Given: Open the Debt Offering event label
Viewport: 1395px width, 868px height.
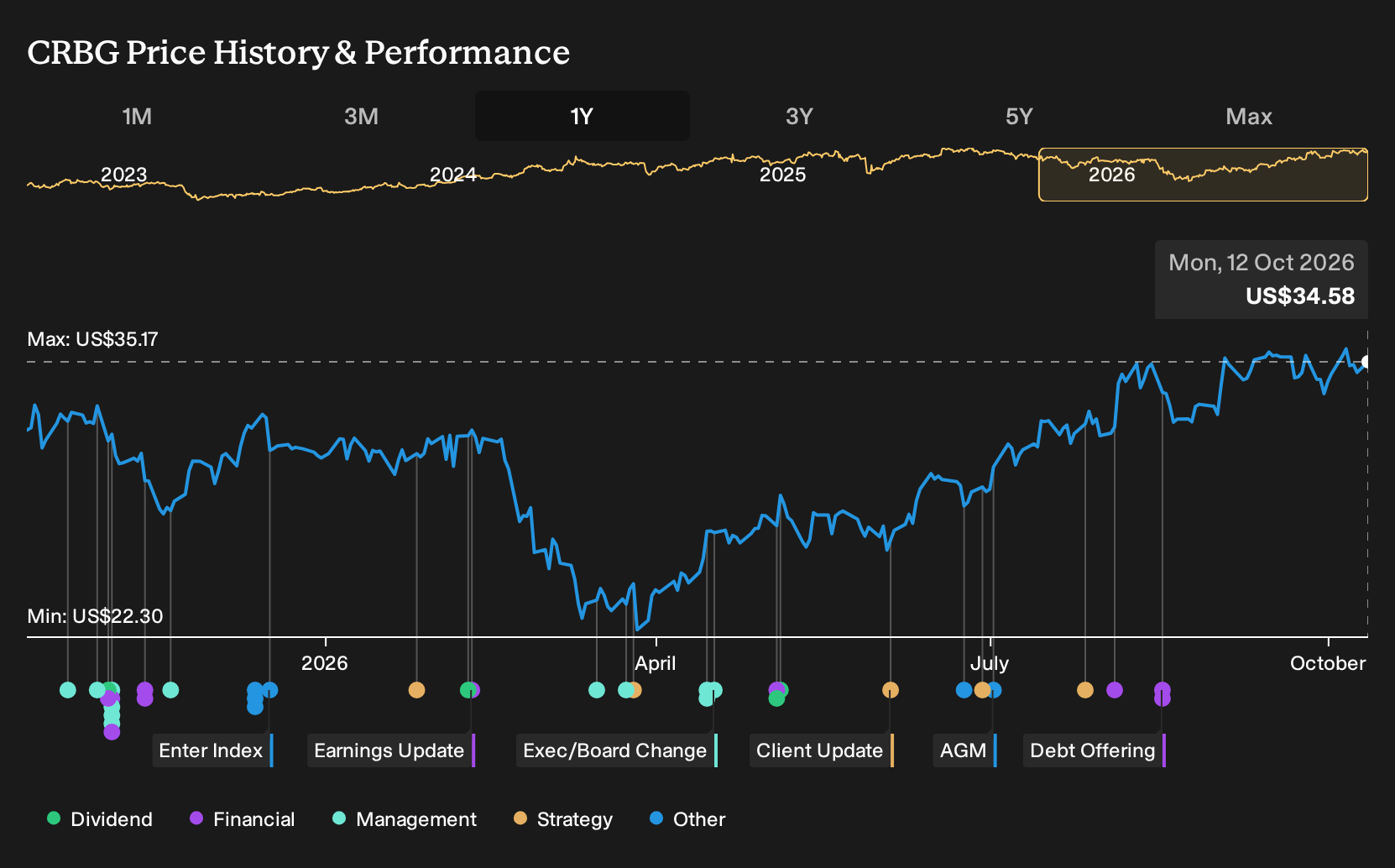Looking at the screenshot, I should coord(1095,750).
